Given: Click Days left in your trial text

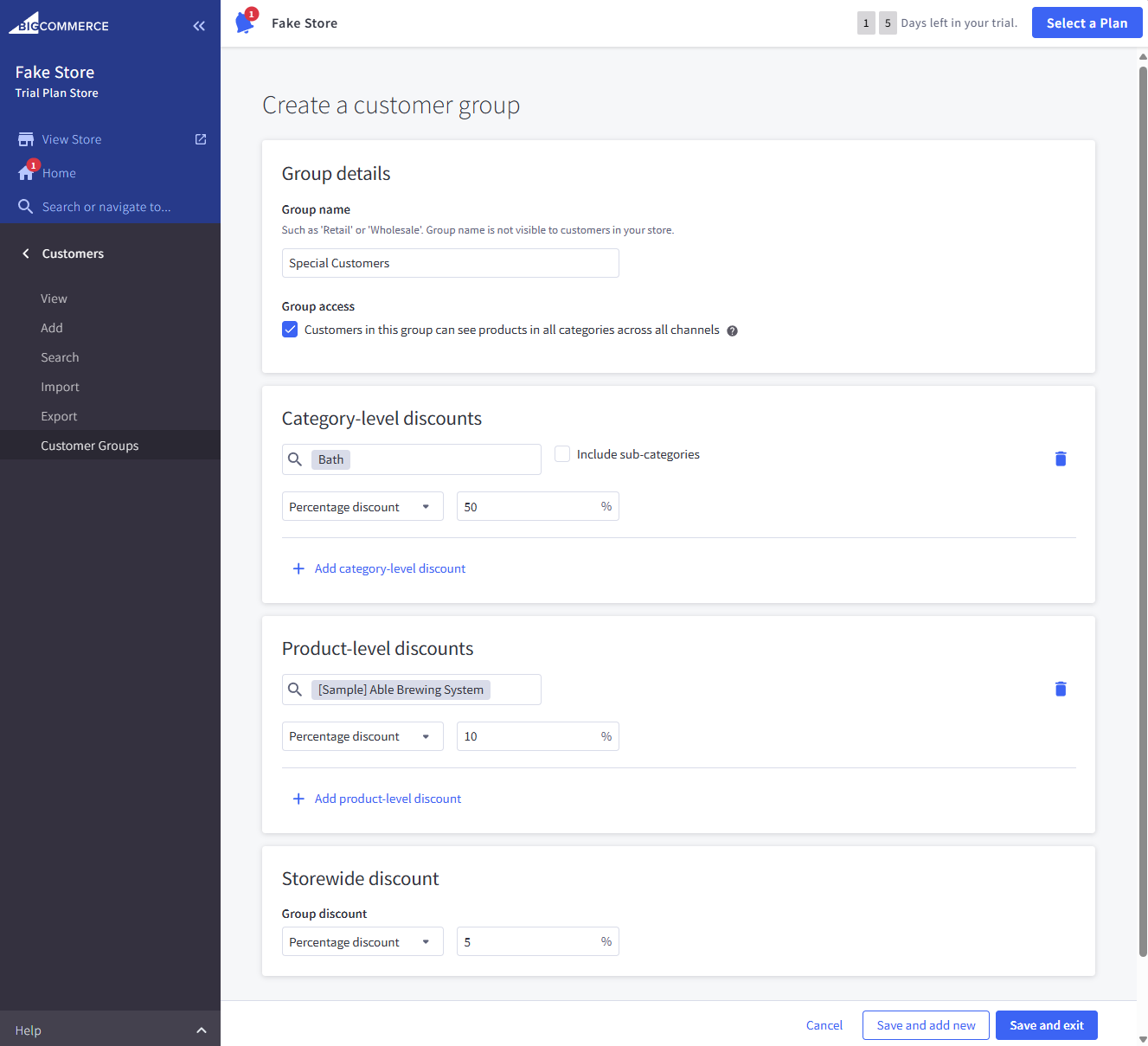Looking at the screenshot, I should (959, 23).
